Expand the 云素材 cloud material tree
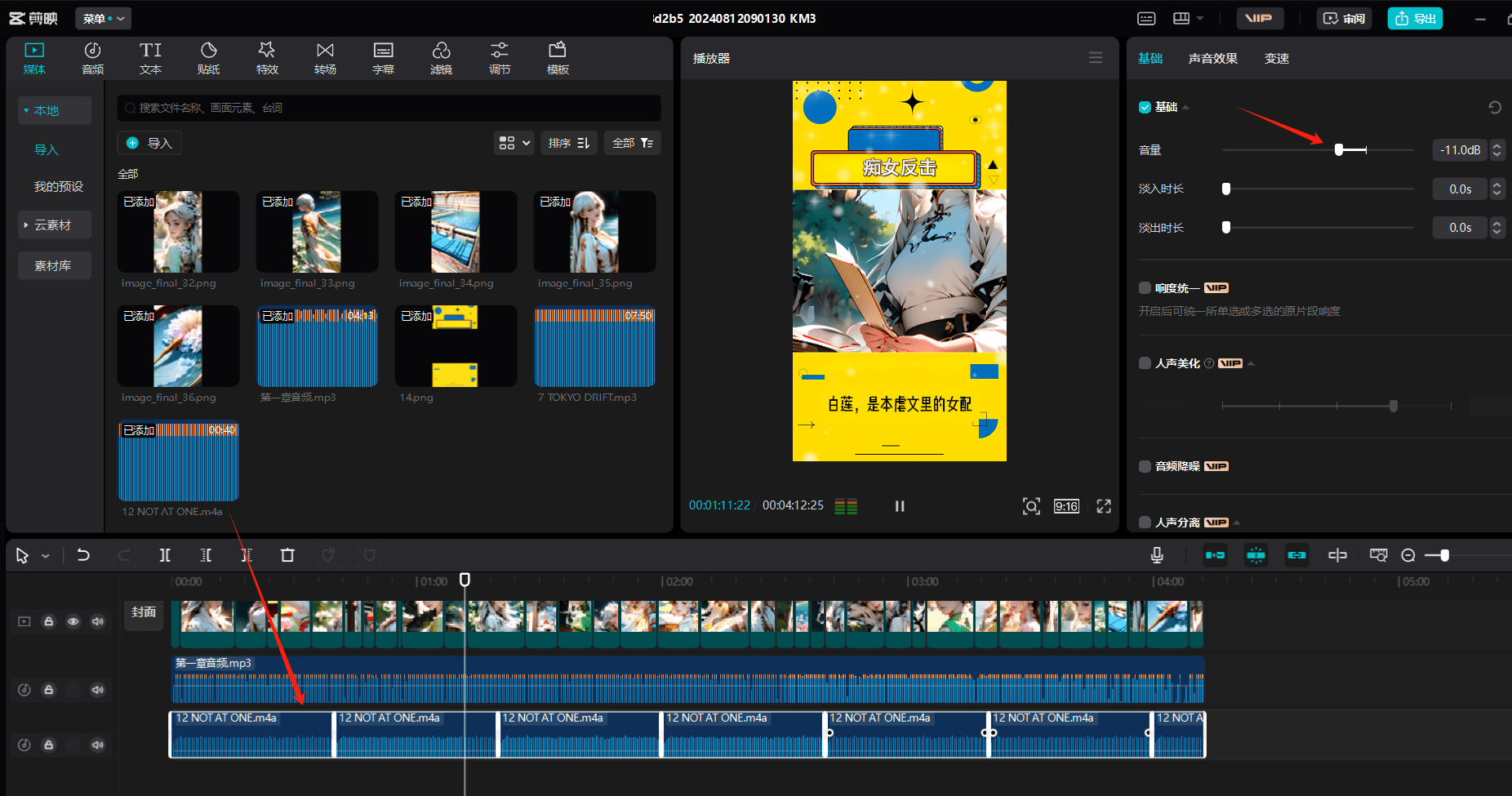This screenshot has height=796, width=1512. (26, 225)
